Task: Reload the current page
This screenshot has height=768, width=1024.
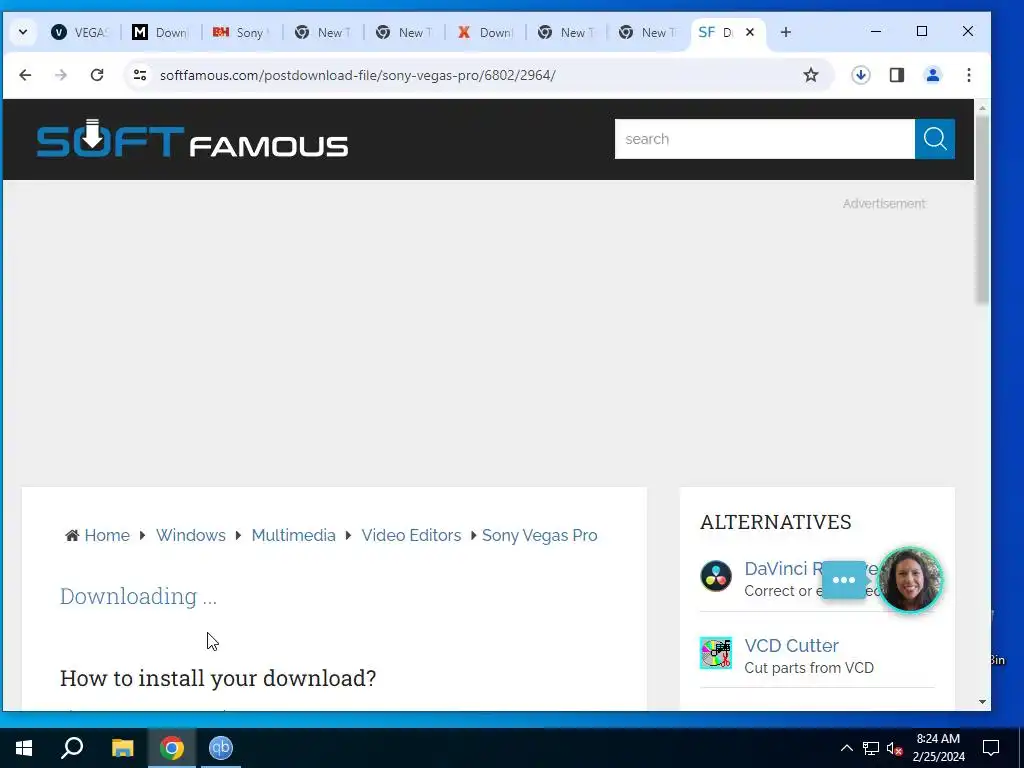Action: click(x=97, y=75)
